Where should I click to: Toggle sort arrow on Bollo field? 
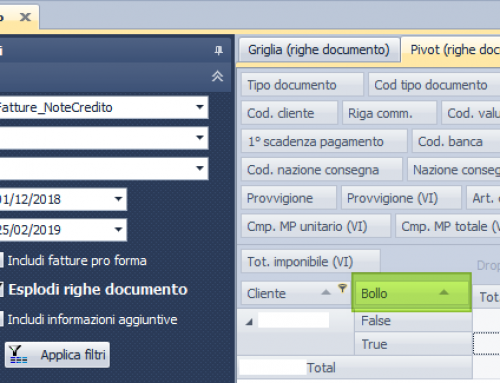(444, 293)
